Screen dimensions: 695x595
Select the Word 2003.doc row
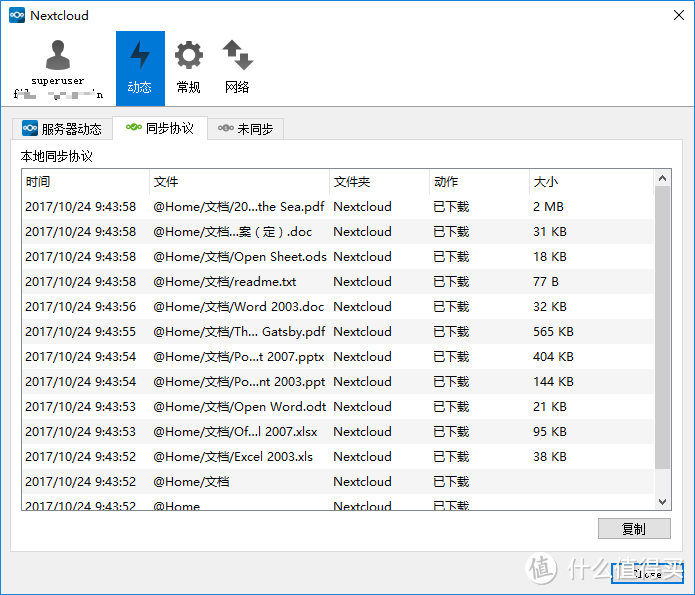point(338,306)
